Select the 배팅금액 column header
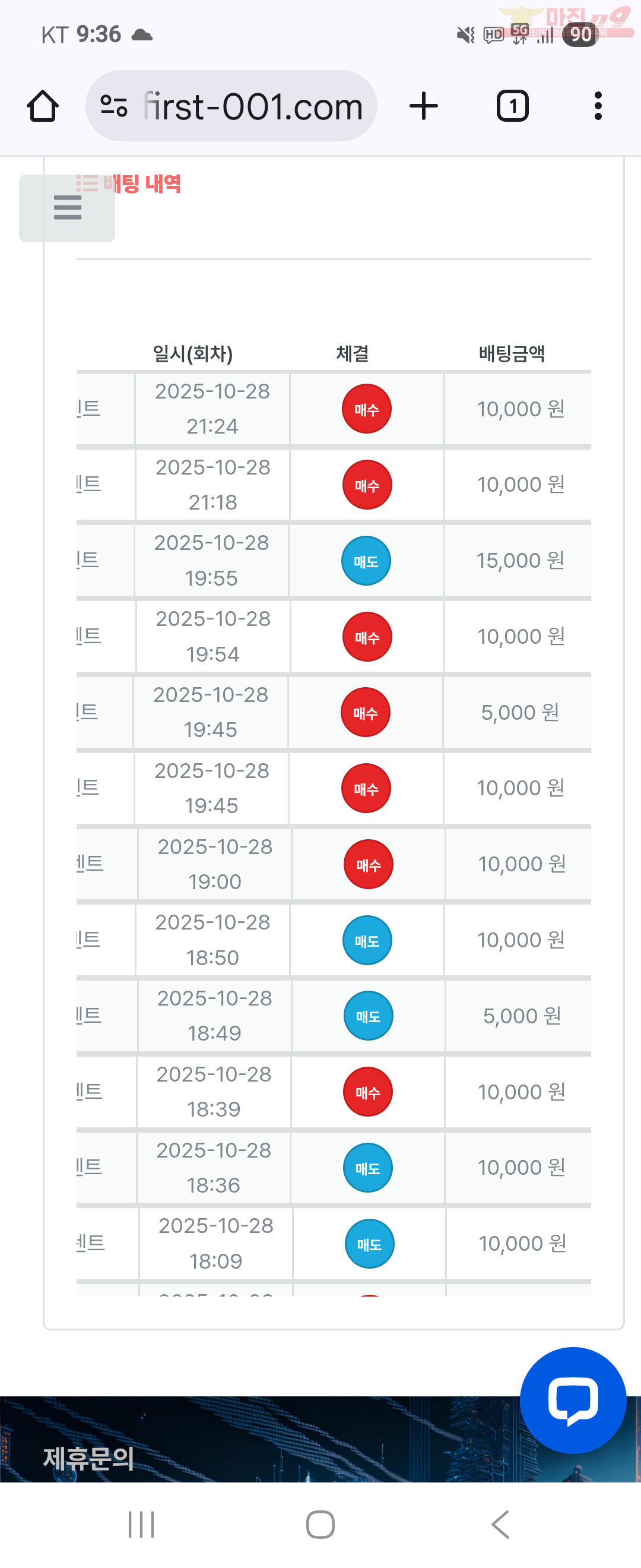This screenshot has width=641, height=1568. click(512, 353)
